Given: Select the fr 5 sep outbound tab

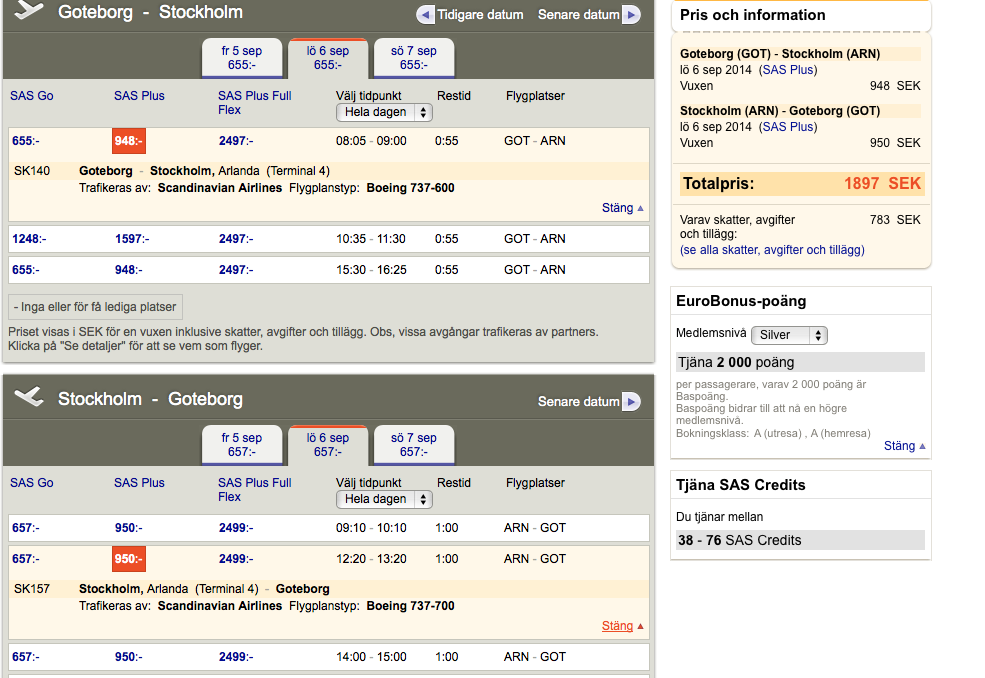Looking at the screenshot, I should click(241, 58).
